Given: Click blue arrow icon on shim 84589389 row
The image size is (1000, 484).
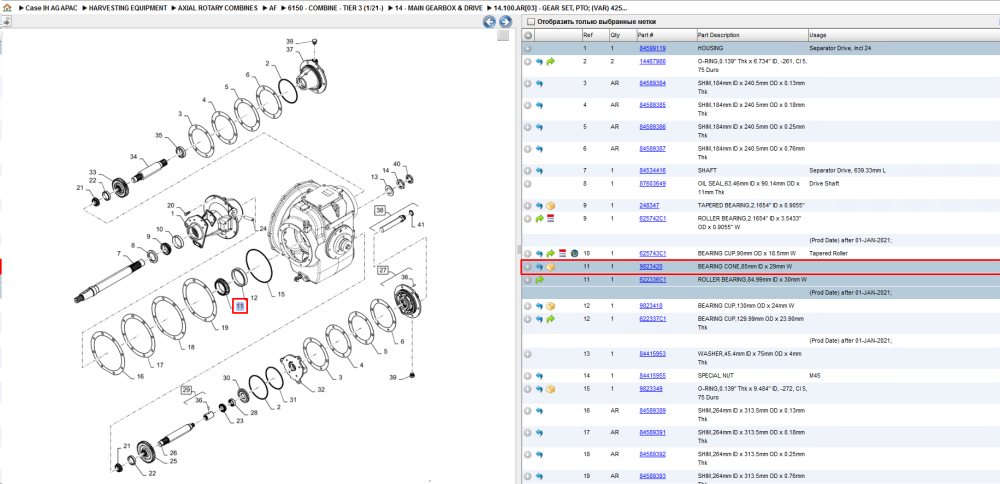Looking at the screenshot, I should coord(539,411).
